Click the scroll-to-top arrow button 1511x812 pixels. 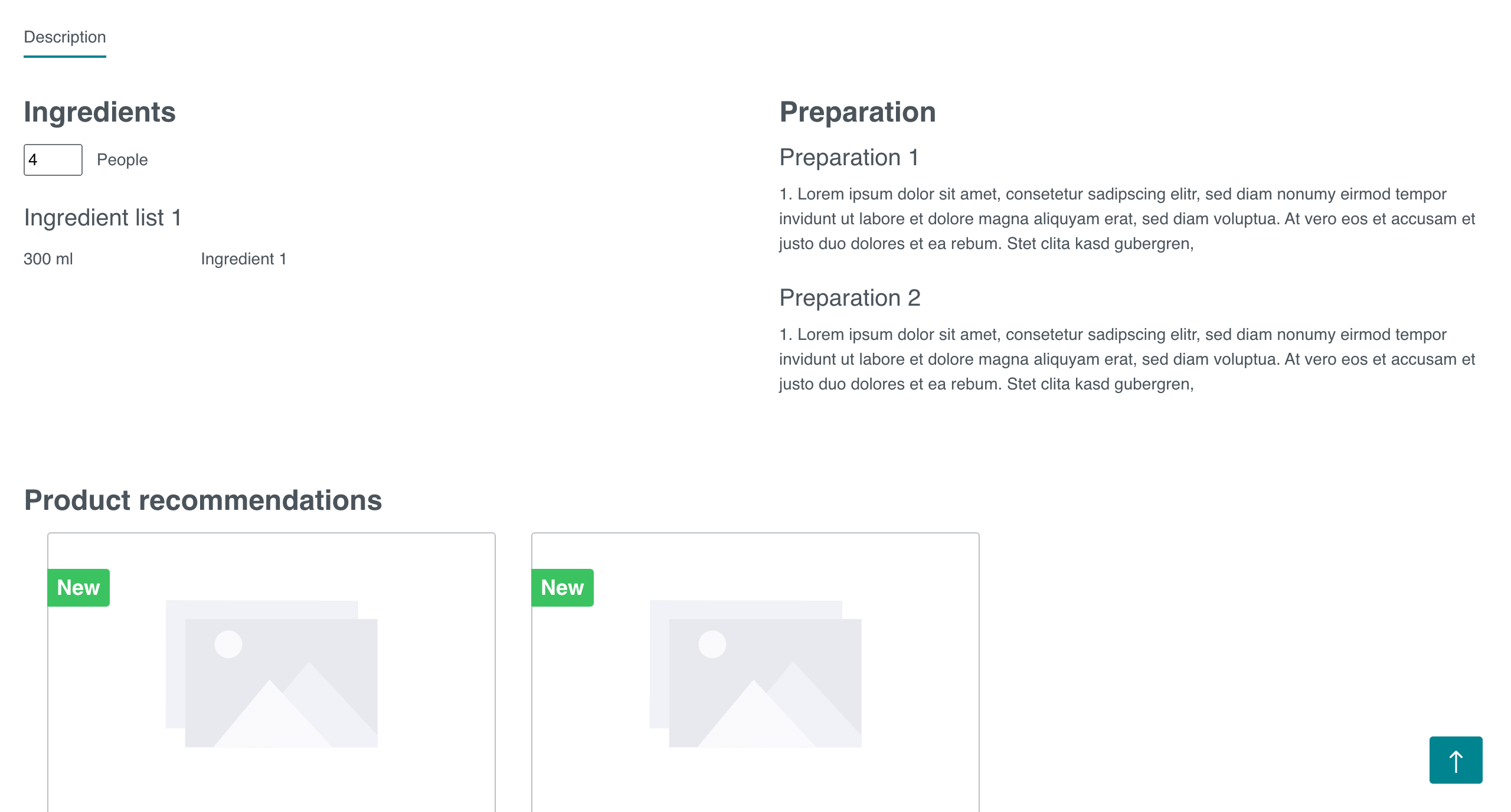coord(1456,760)
